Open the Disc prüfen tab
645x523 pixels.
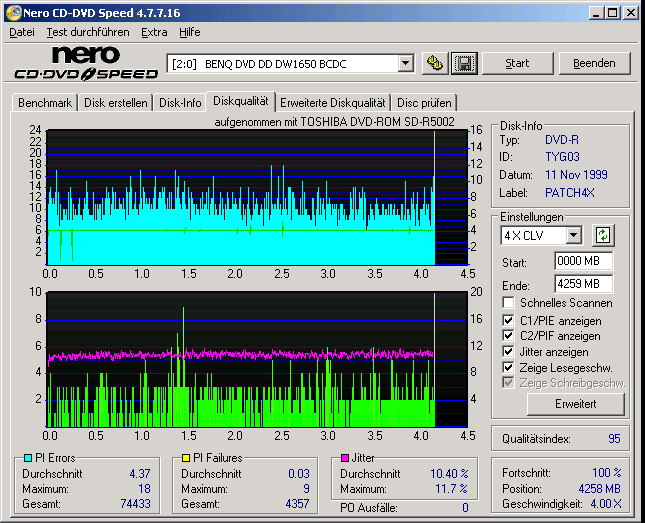(424, 102)
